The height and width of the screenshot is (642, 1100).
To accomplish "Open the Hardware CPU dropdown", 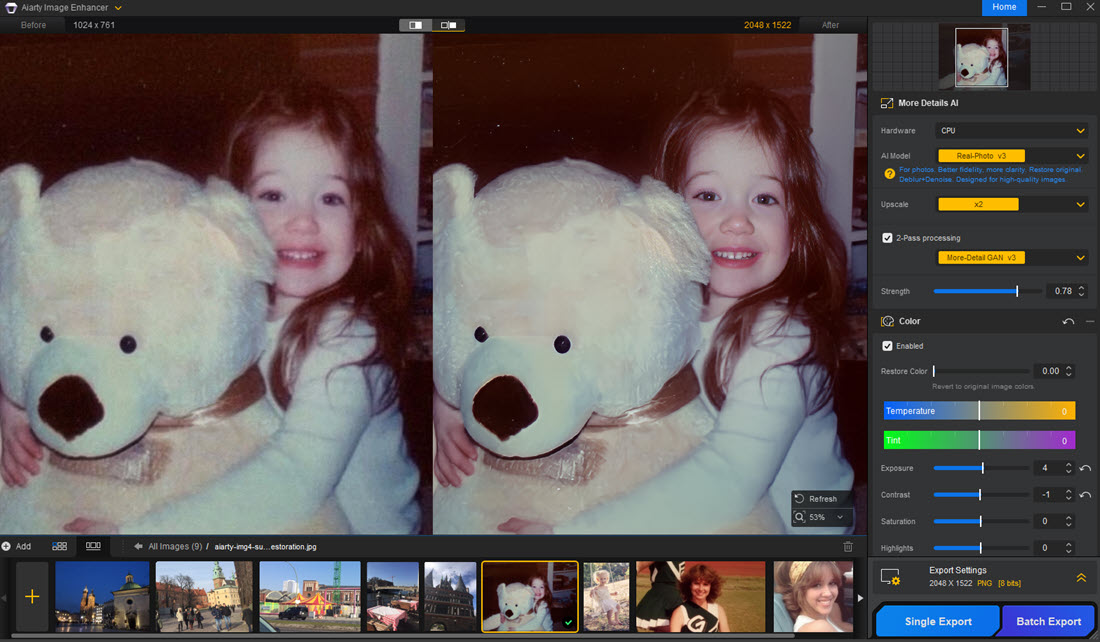I will (1012, 131).
